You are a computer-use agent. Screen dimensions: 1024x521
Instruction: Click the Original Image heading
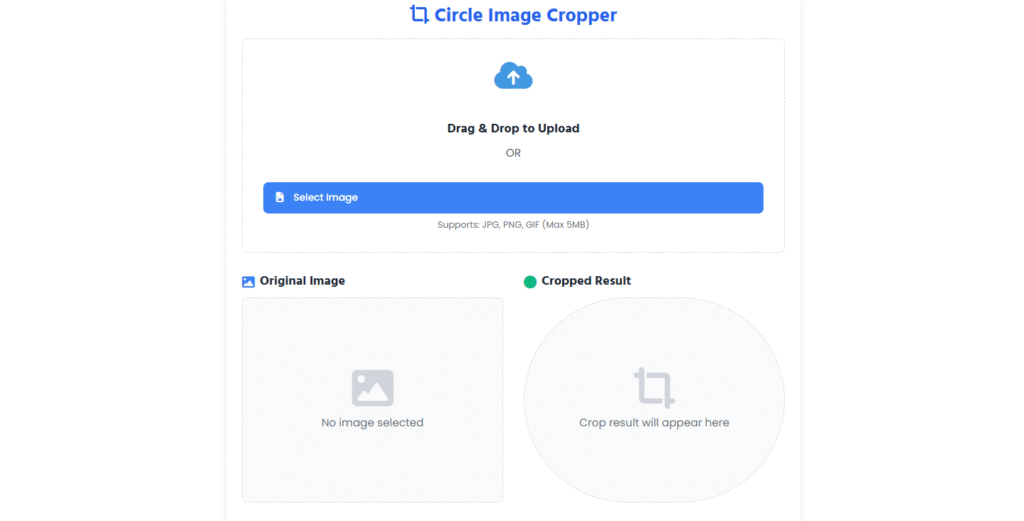click(x=302, y=281)
